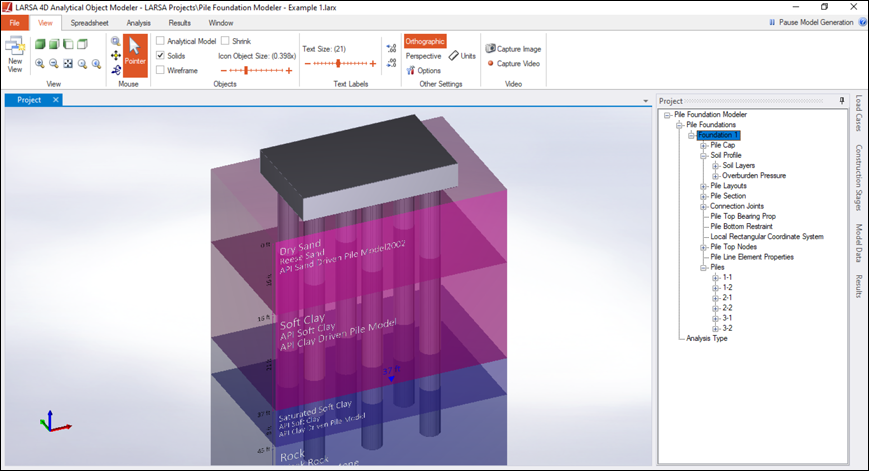Open the Construction Stages side tab
Viewport: 869px width, 471px height.
[858, 177]
